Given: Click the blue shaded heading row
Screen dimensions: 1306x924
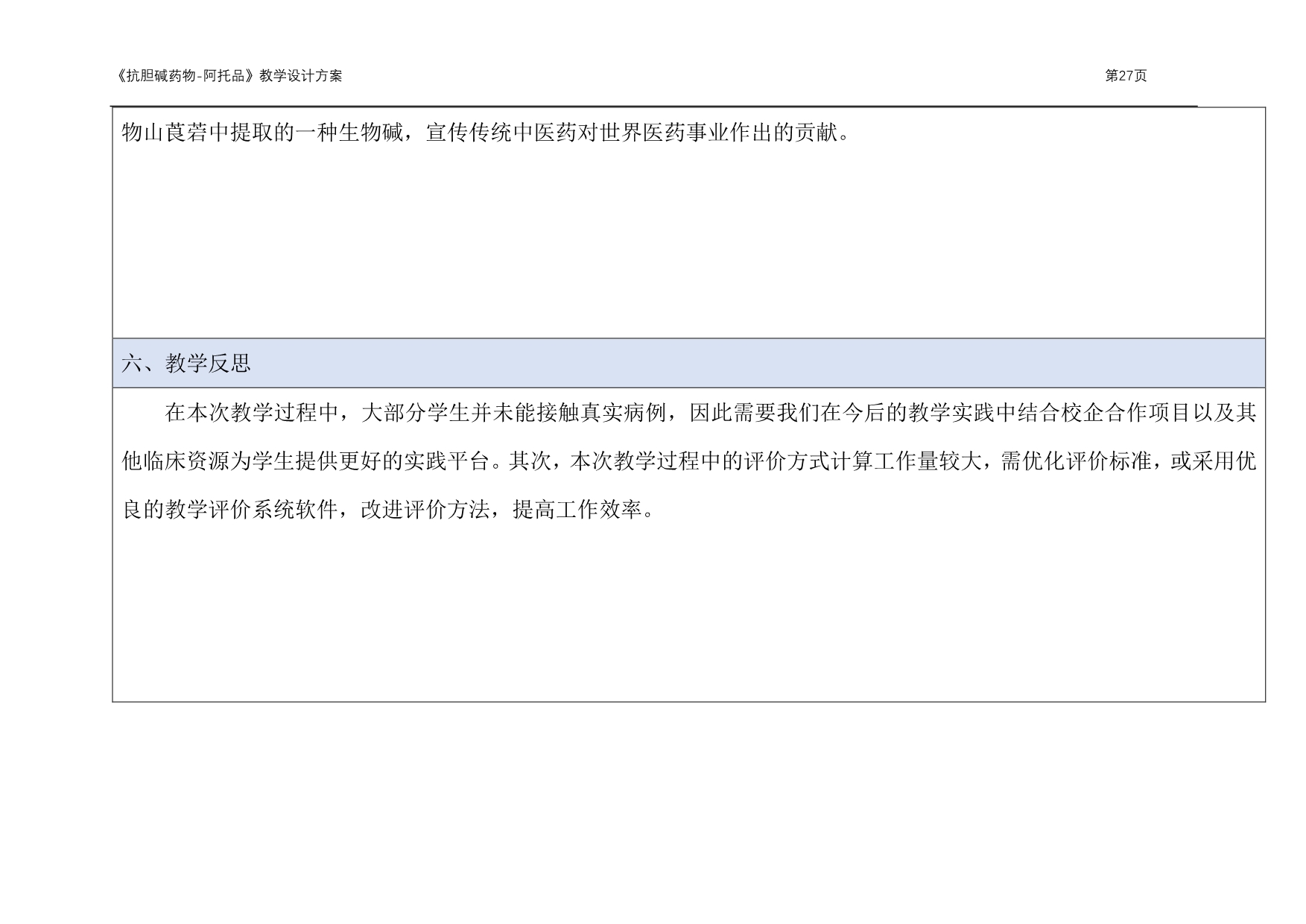Looking at the screenshot, I should tap(689, 363).
